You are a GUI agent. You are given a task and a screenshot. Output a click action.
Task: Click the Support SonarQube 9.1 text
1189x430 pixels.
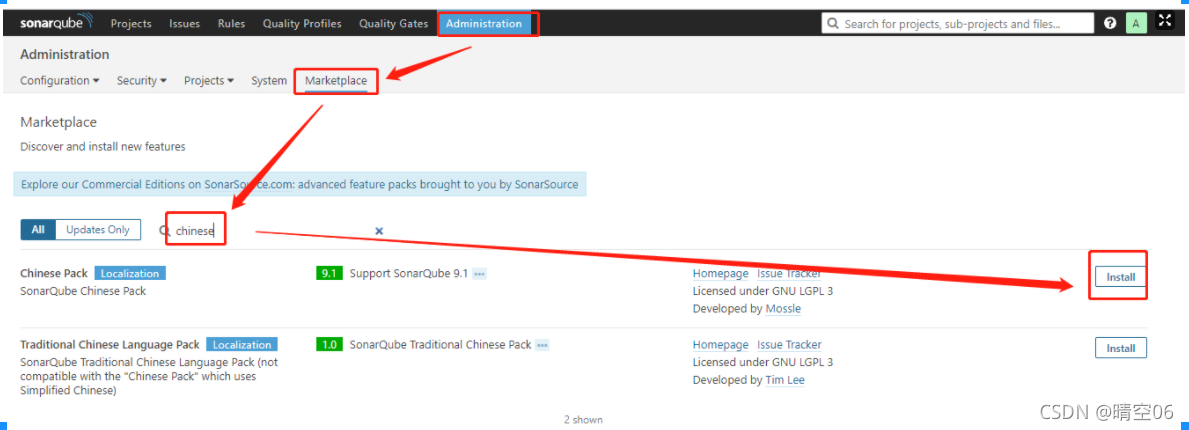[409, 273]
